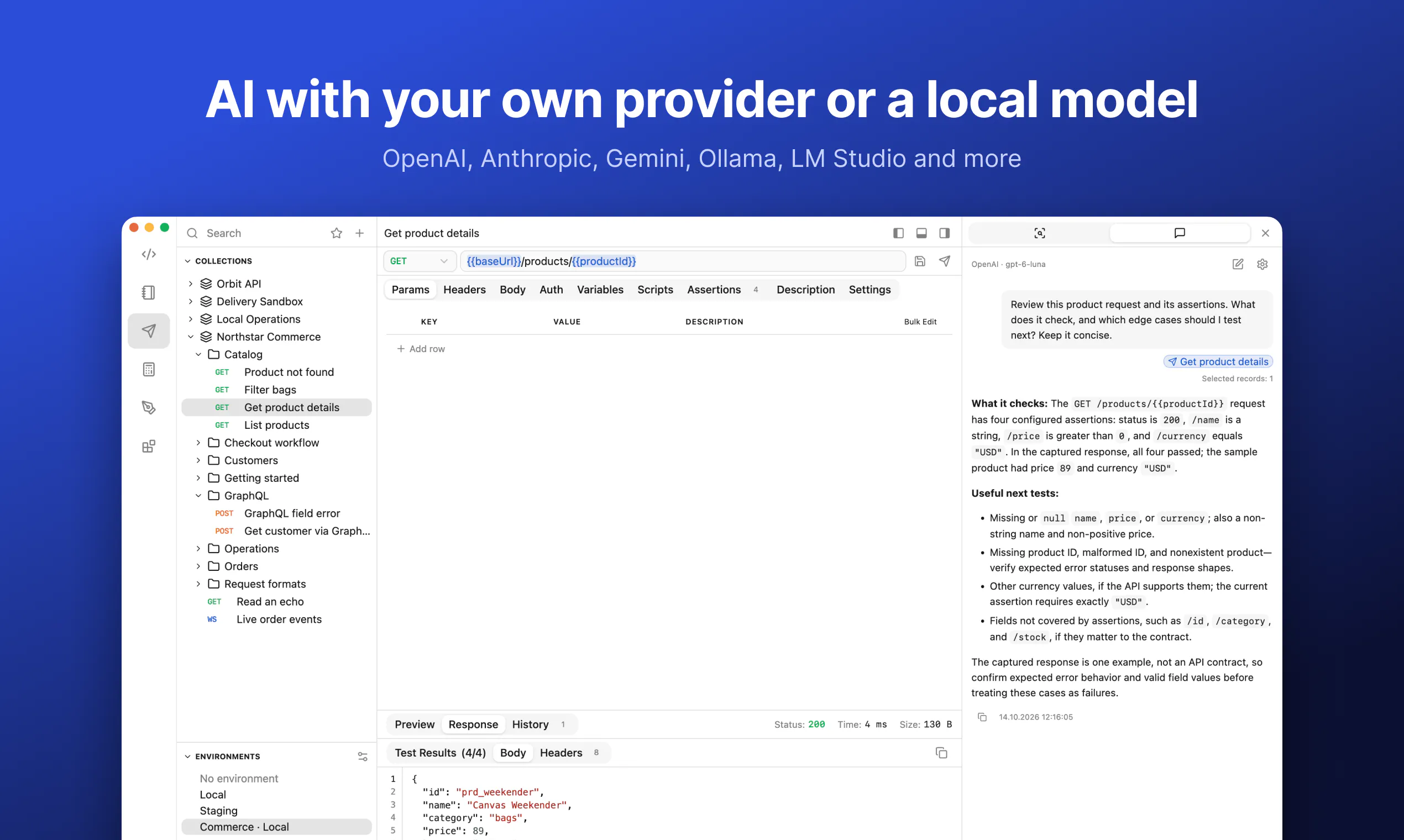Collapse the Catalog folder

[x=198, y=354]
